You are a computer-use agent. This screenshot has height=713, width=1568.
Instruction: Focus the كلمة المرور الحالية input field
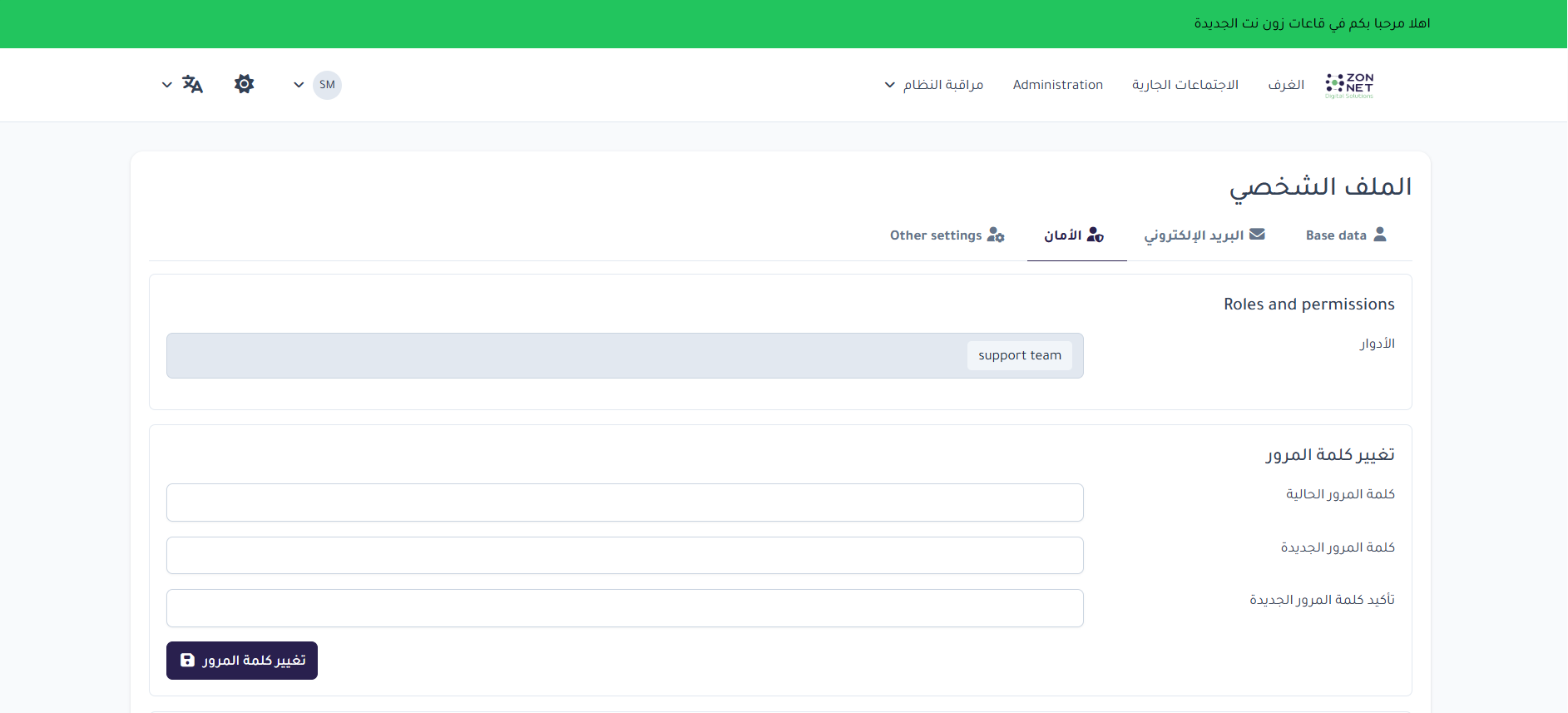[625, 503]
